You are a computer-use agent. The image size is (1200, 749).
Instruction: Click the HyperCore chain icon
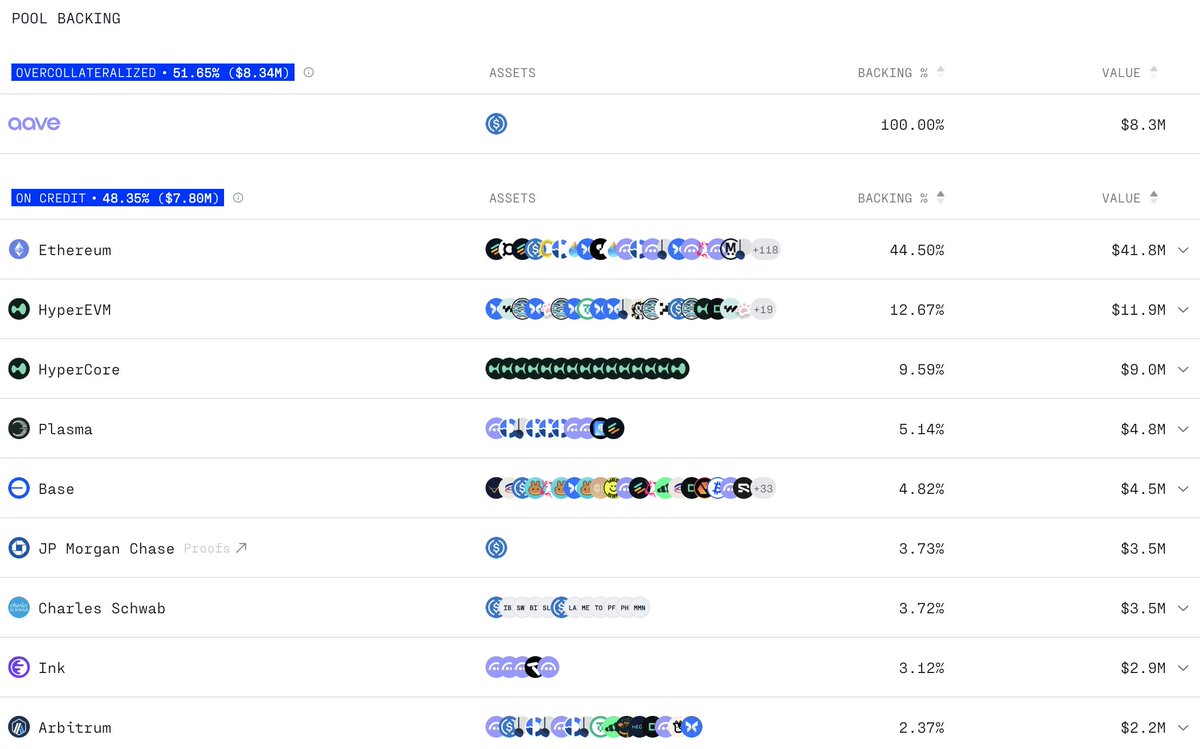[x=19, y=369]
